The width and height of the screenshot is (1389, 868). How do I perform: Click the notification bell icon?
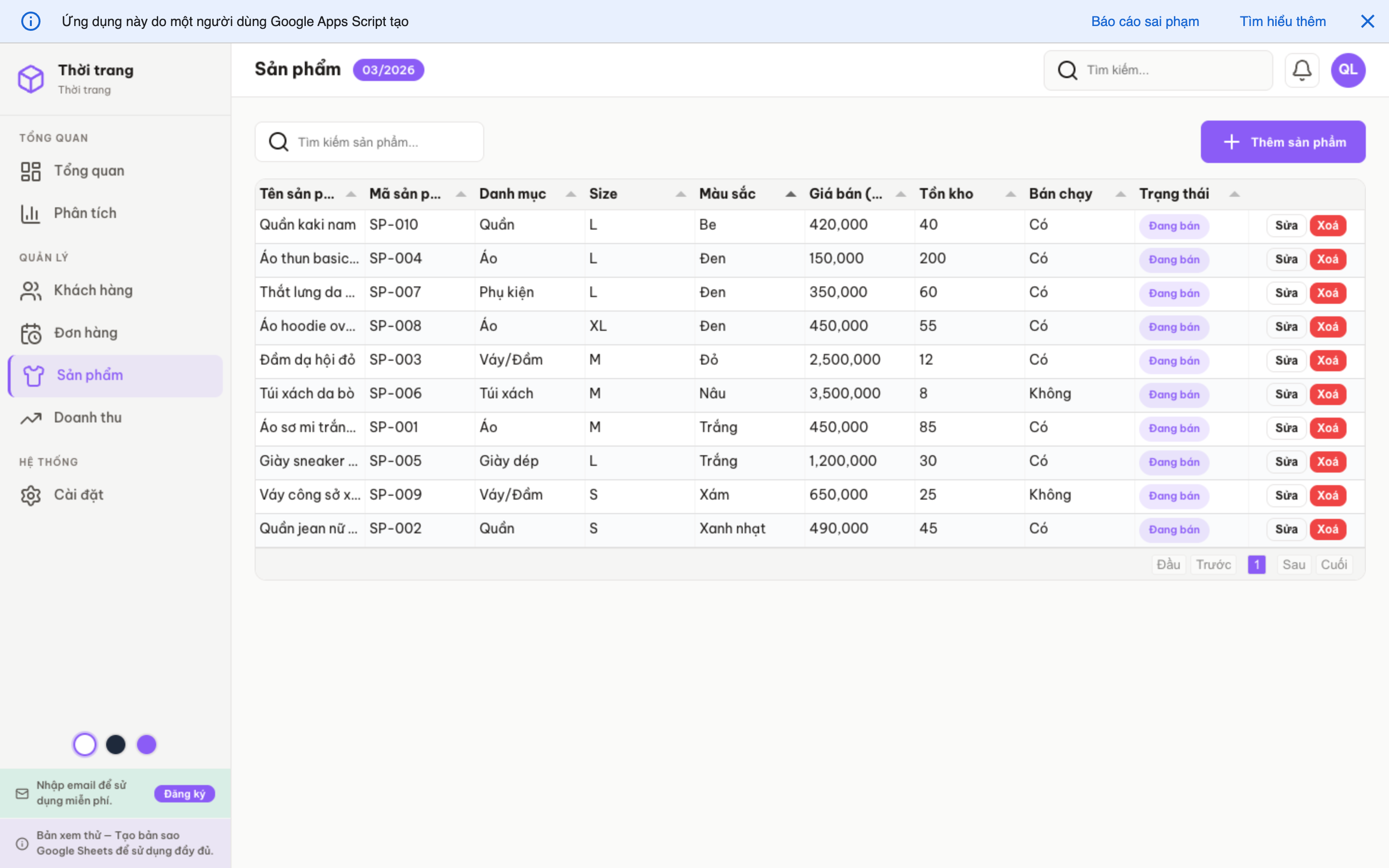coord(1302,69)
